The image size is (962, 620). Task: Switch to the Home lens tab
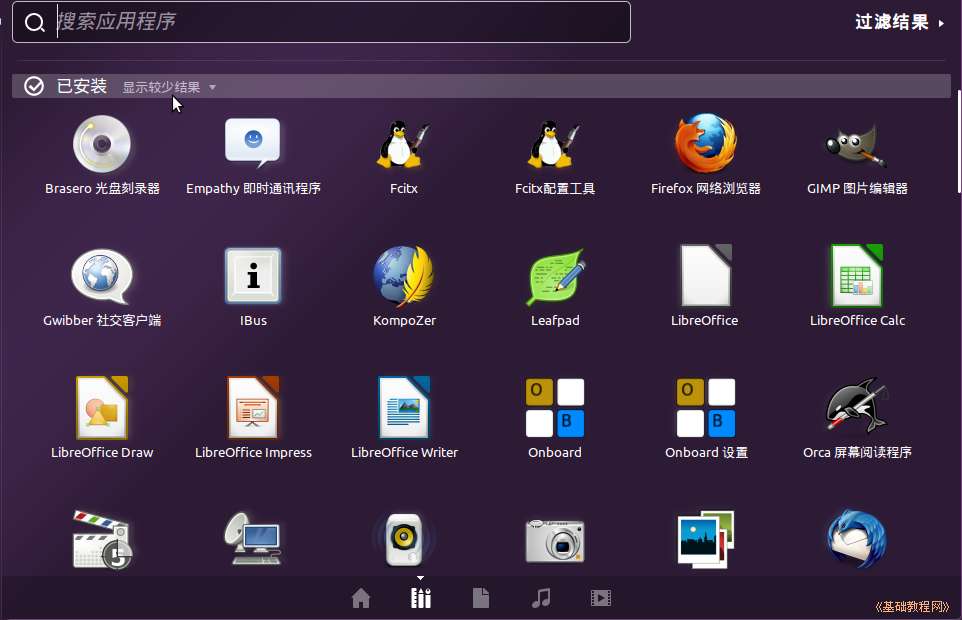361,598
